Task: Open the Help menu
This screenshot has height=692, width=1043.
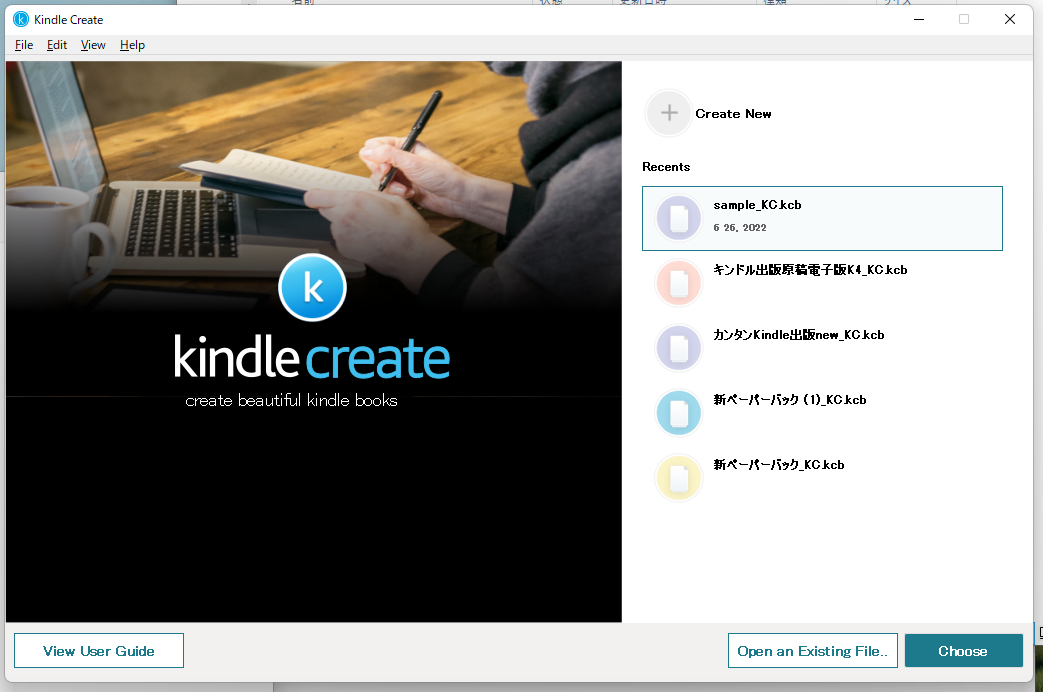Action: click(132, 45)
